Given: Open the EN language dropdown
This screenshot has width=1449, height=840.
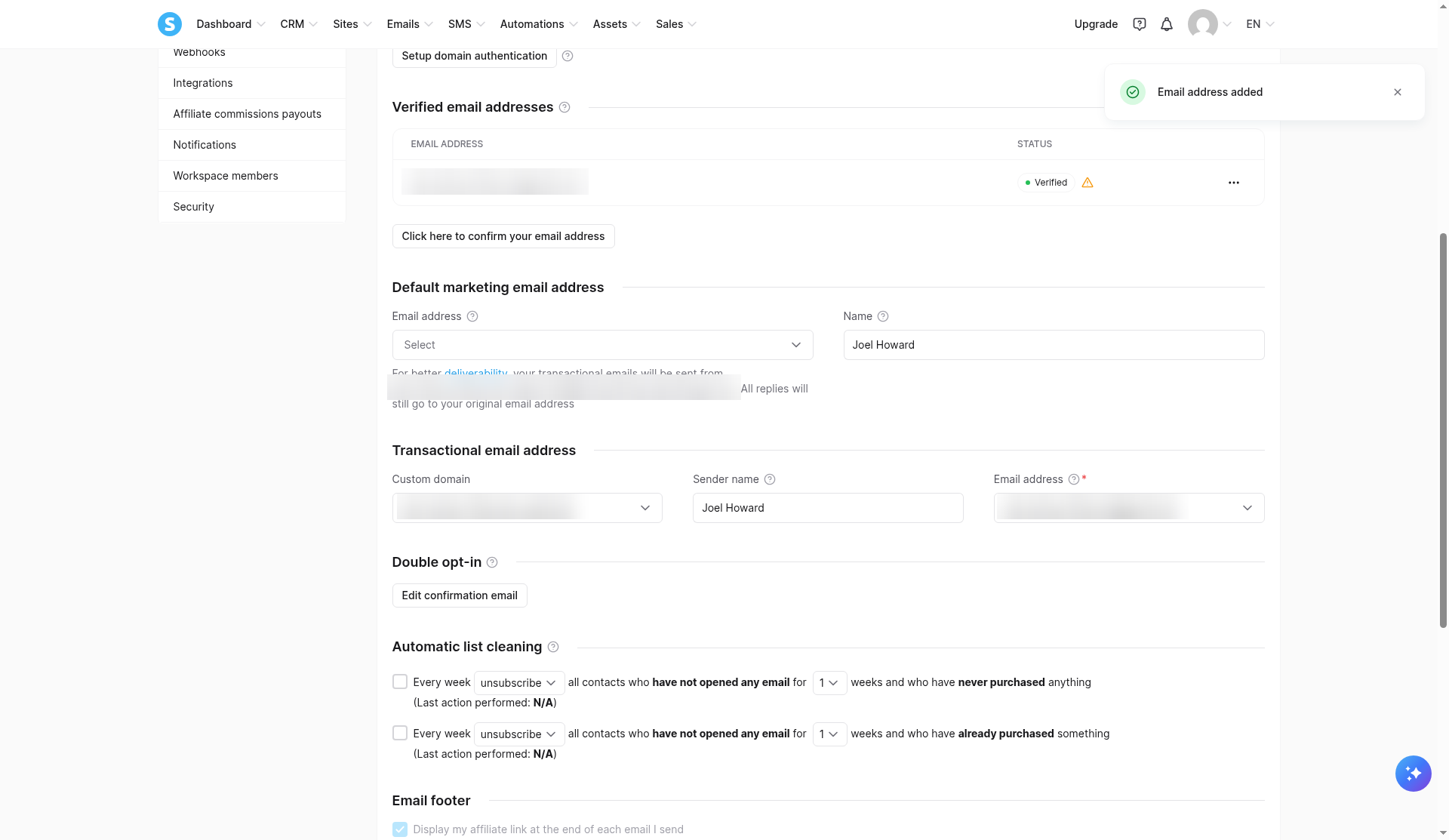Looking at the screenshot, I should click(1260, 24).
